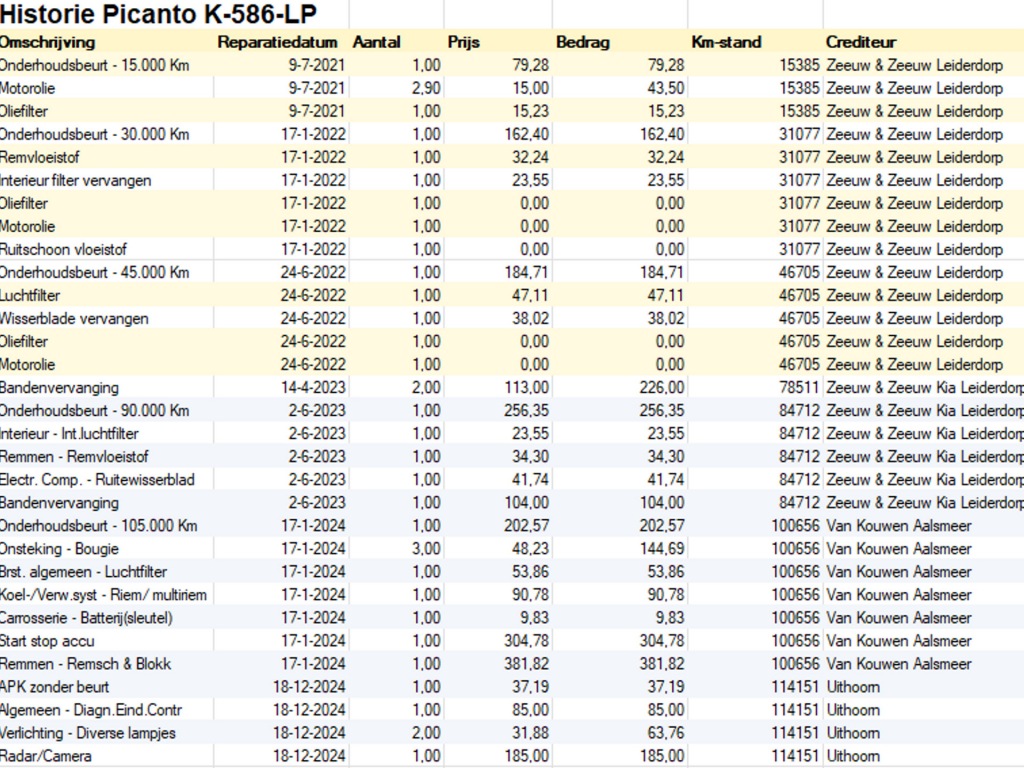Select the Wisserblade vervangen cell

[74, 319]
